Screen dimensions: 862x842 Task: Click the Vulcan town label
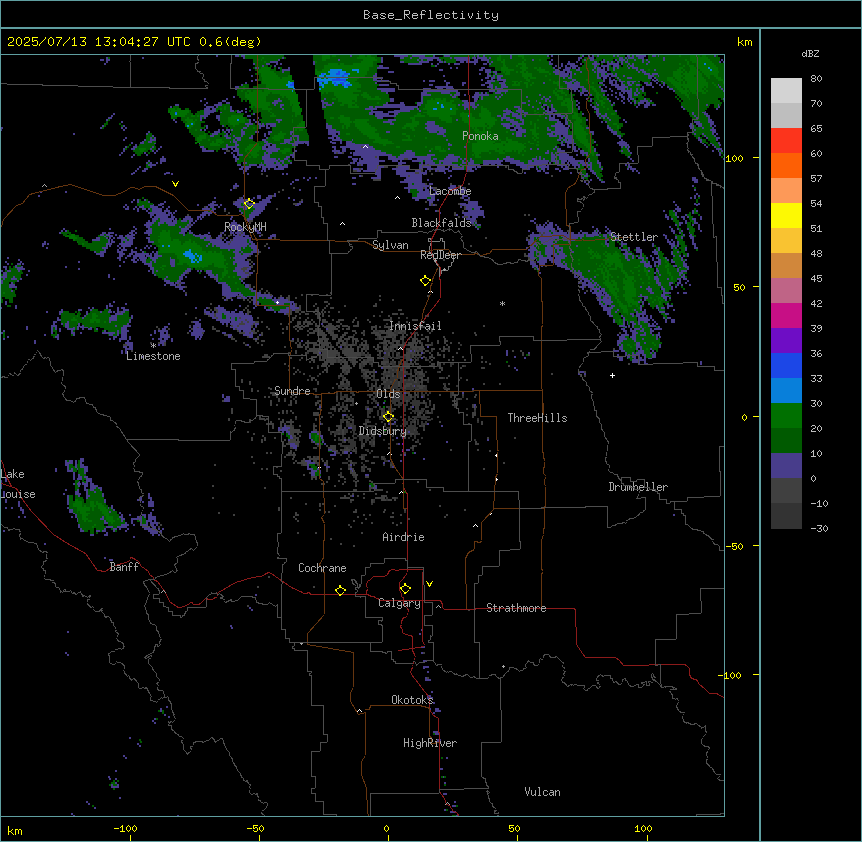(x=542, y=792)
